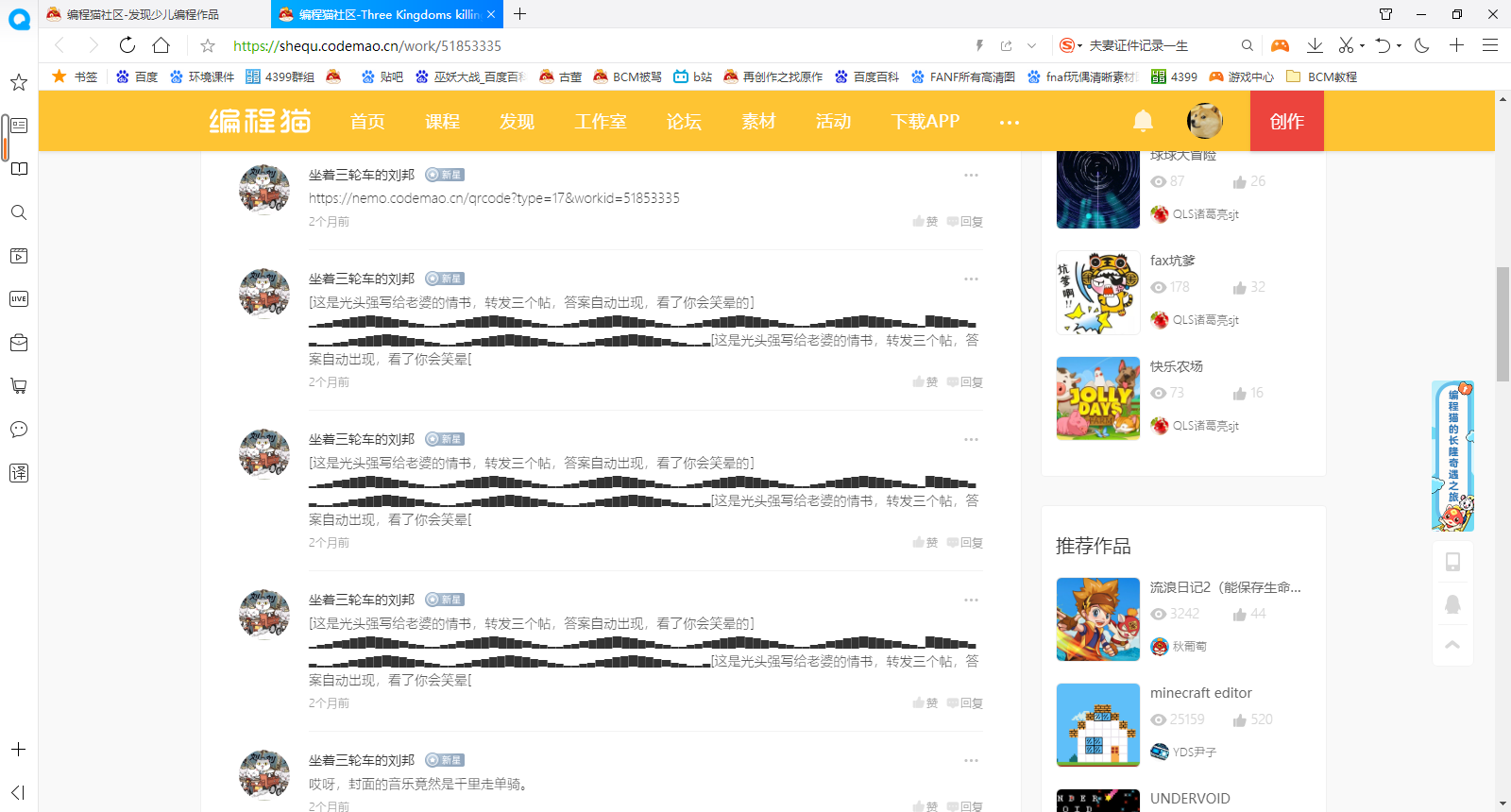Image resolution: width=1511 pixels, height=812 pixels.
Task: Go to the 首页 menu item
Action: pyautogui.click(x=367, y=121)
